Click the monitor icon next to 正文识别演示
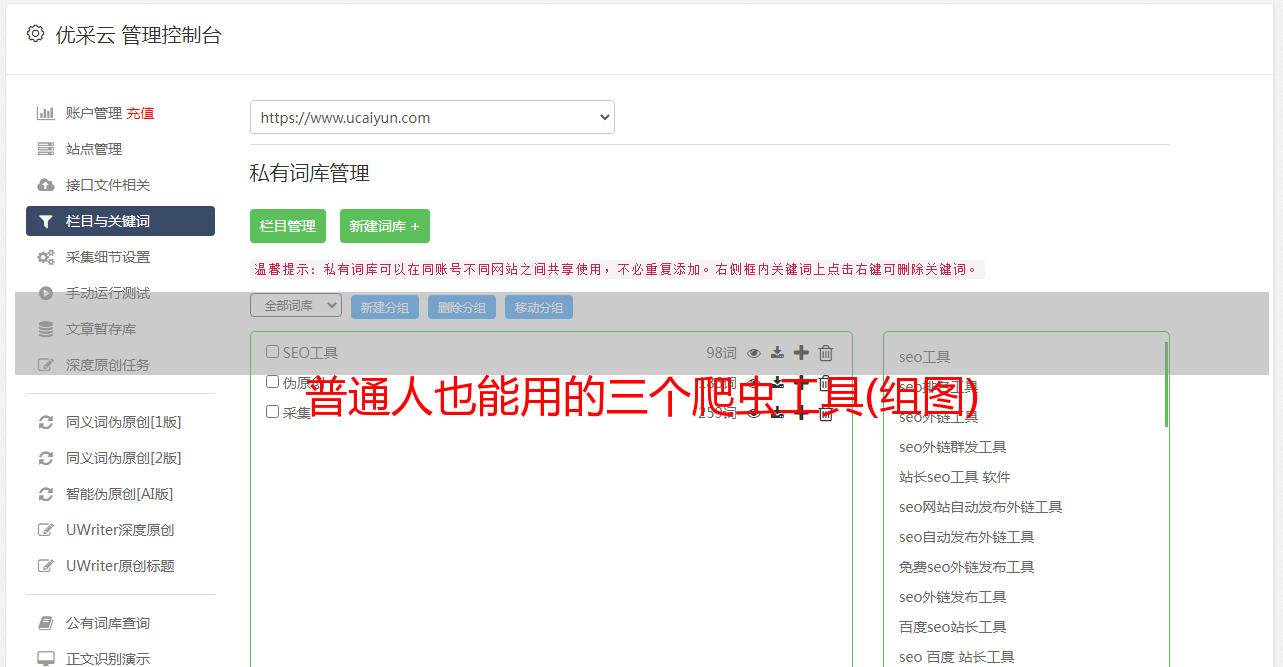Image resolution: width=1283 pixels, height=667 pixels. [45, 659]
